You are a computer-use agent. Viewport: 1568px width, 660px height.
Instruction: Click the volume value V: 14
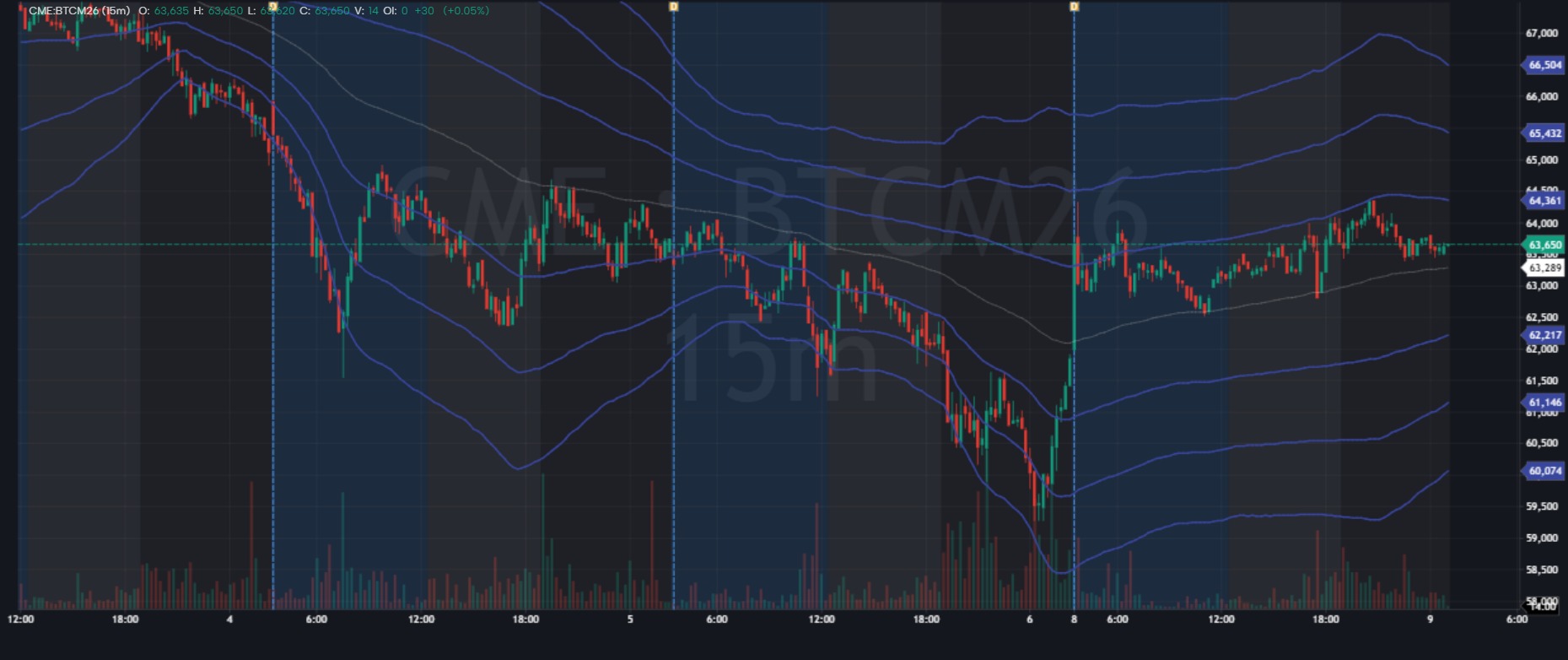tap(373, 11)
